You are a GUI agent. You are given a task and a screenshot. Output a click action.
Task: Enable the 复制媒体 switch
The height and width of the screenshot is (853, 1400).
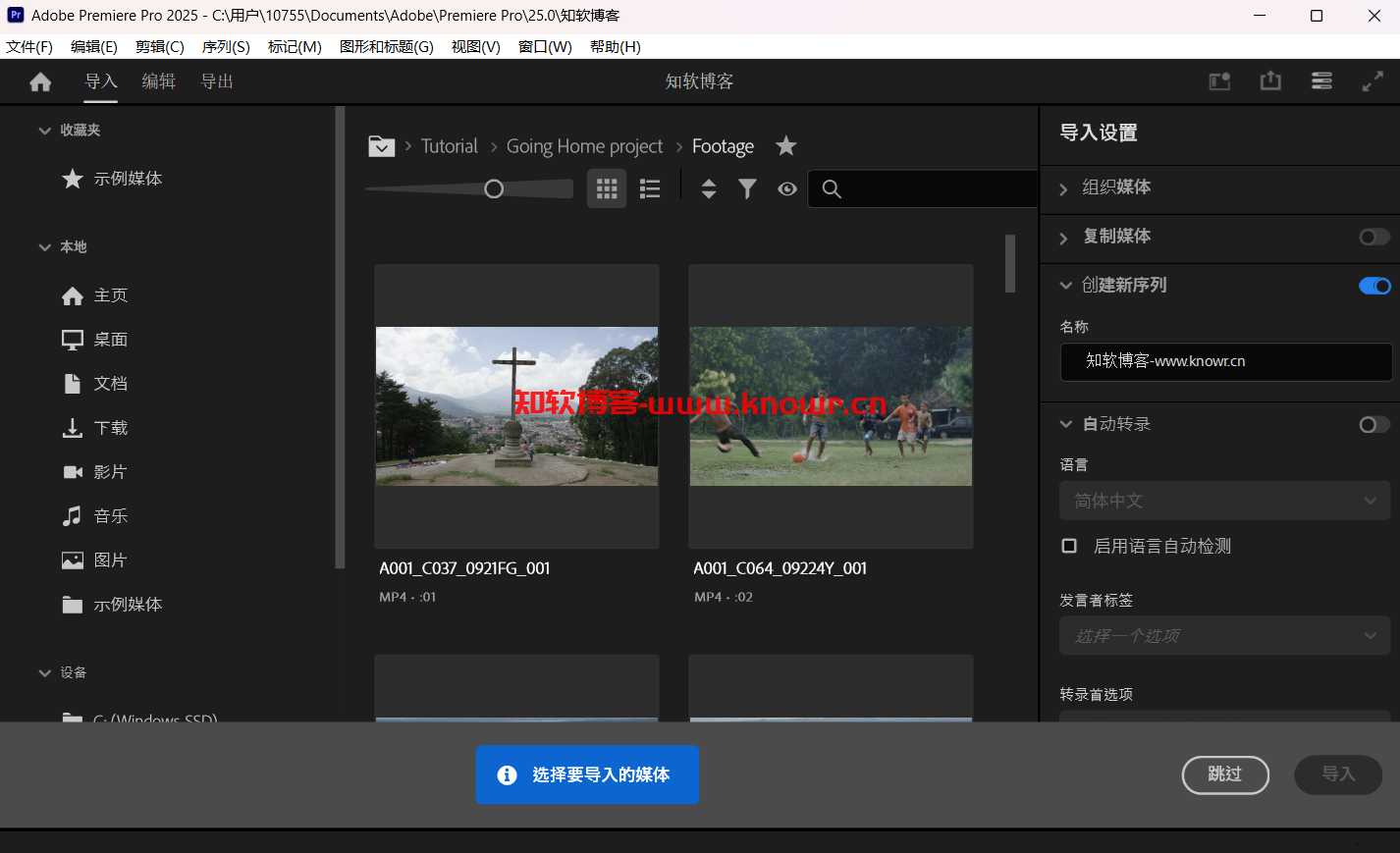[x=1374, y=237]
